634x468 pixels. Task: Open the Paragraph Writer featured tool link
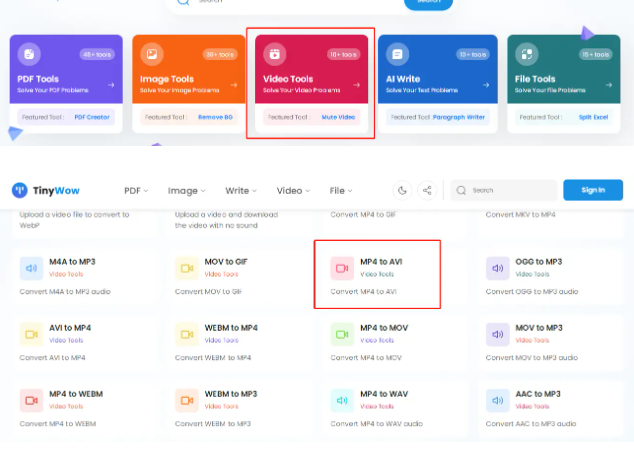pyautogui.click(x=459, y=117)
